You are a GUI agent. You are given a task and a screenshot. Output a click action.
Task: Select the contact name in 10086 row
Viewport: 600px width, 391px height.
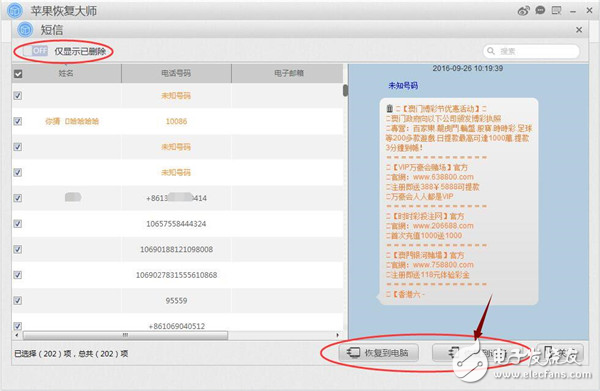pyautogui.click(x=72, y=121)
